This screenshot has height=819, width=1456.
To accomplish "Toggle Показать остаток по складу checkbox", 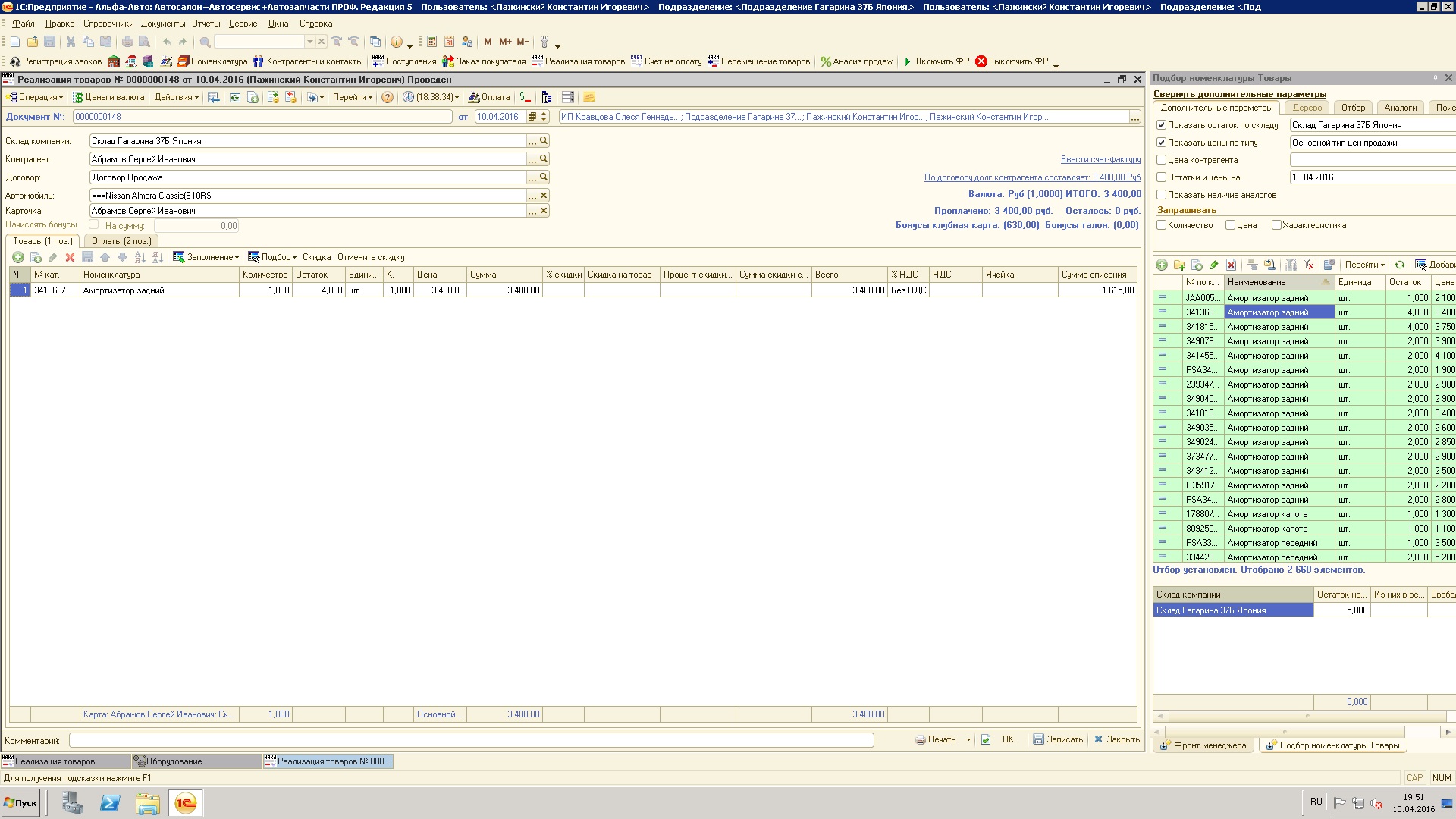I will coord(1161,125).
